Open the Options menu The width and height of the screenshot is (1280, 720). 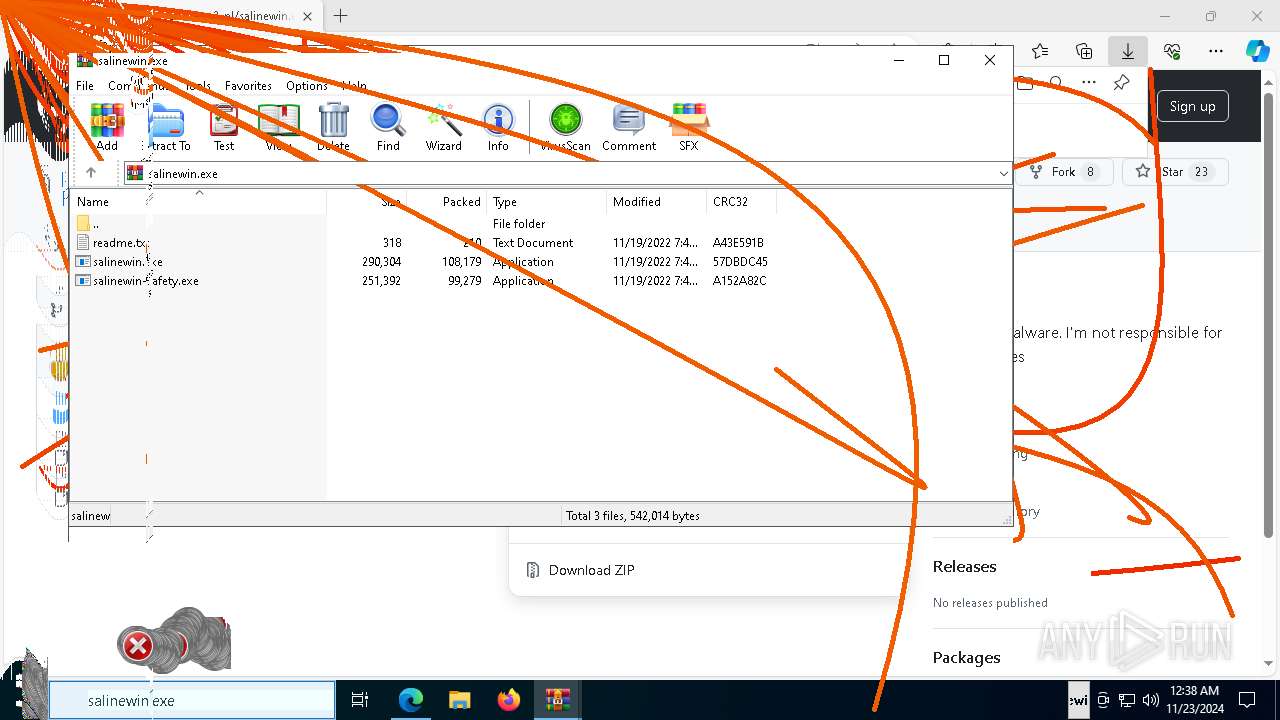[x=307, y=86]
